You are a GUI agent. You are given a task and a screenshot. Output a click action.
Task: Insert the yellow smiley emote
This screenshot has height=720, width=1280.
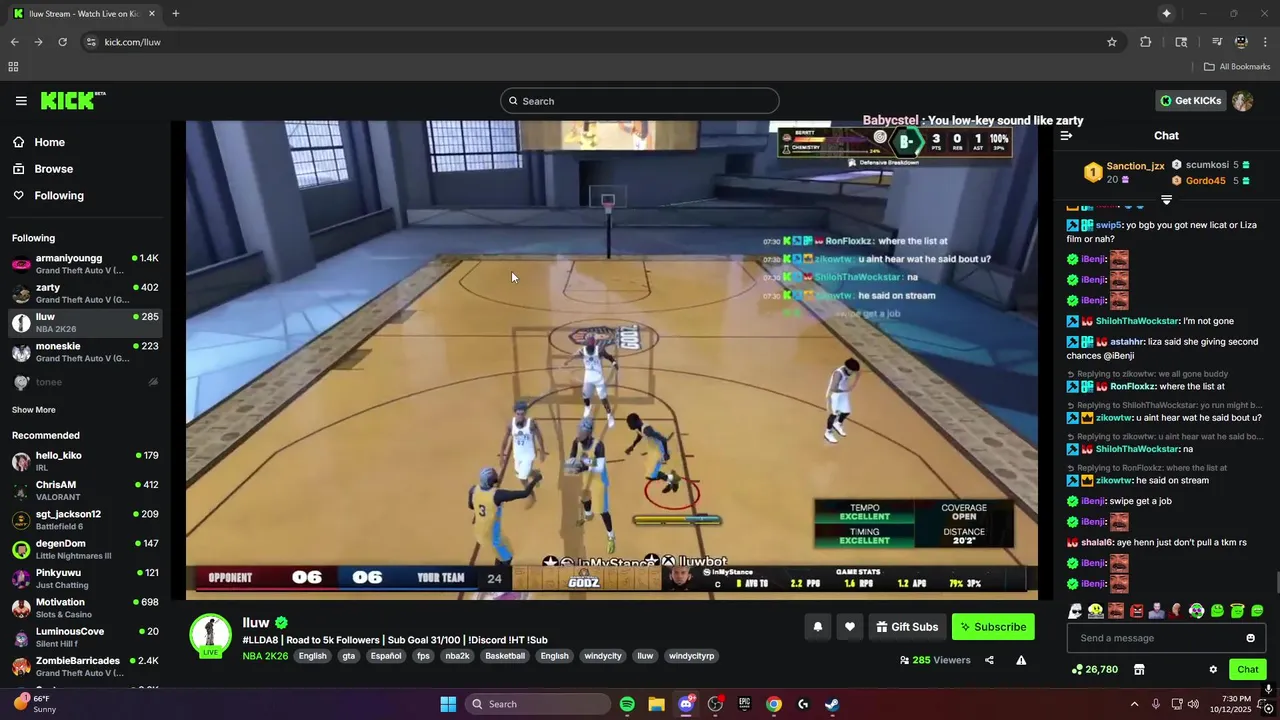coord(1095,611)
